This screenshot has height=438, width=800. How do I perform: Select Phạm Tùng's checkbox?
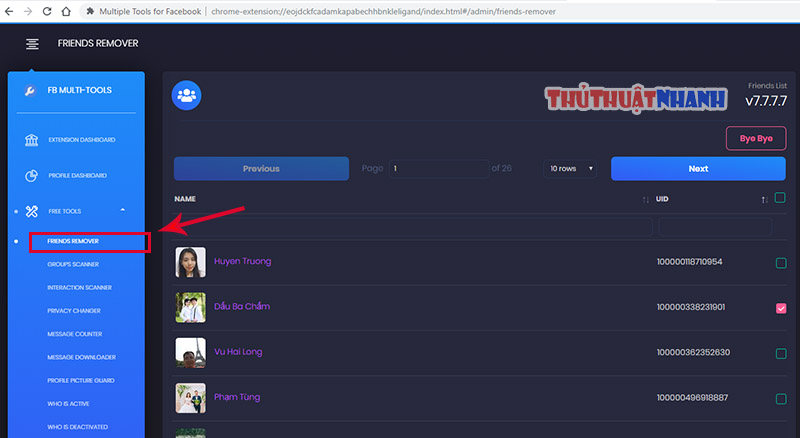tap(781, 399)
